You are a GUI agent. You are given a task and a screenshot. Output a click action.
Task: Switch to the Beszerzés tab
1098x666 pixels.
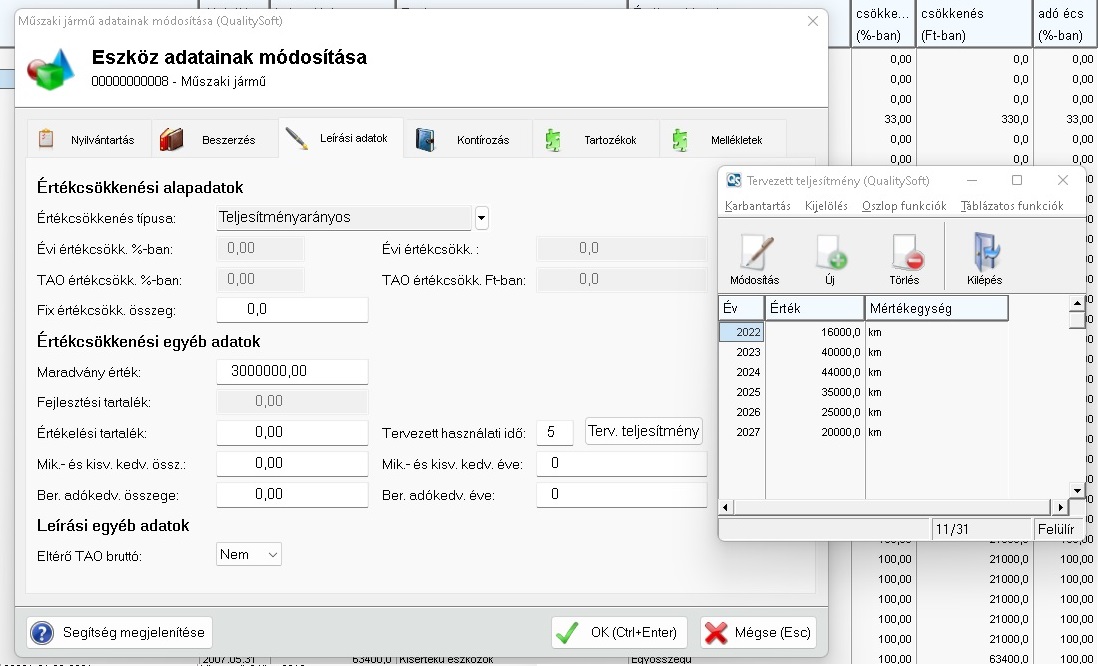(215, 140)
